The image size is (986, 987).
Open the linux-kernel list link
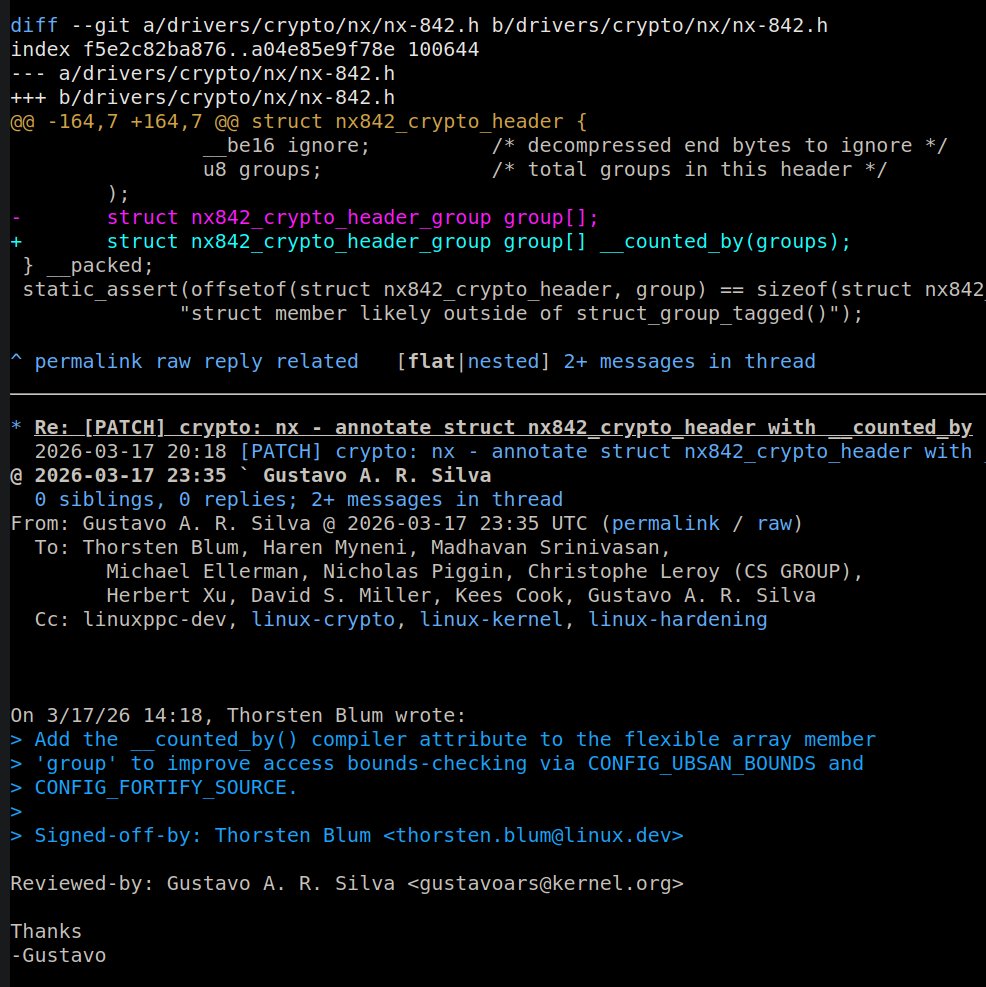(491, 619)
